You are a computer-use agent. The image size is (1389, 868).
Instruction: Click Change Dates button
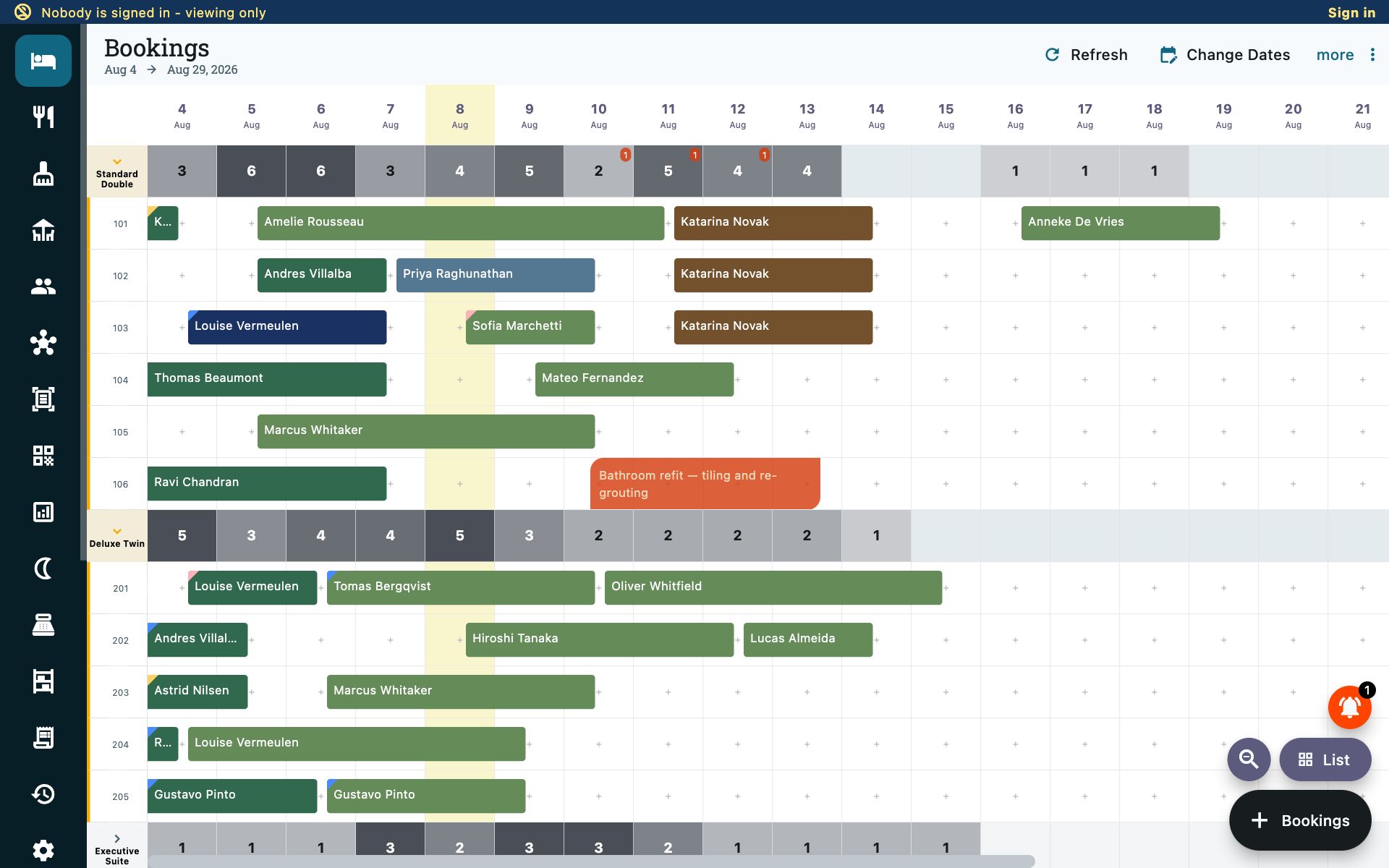click(x=1225, y=55)
